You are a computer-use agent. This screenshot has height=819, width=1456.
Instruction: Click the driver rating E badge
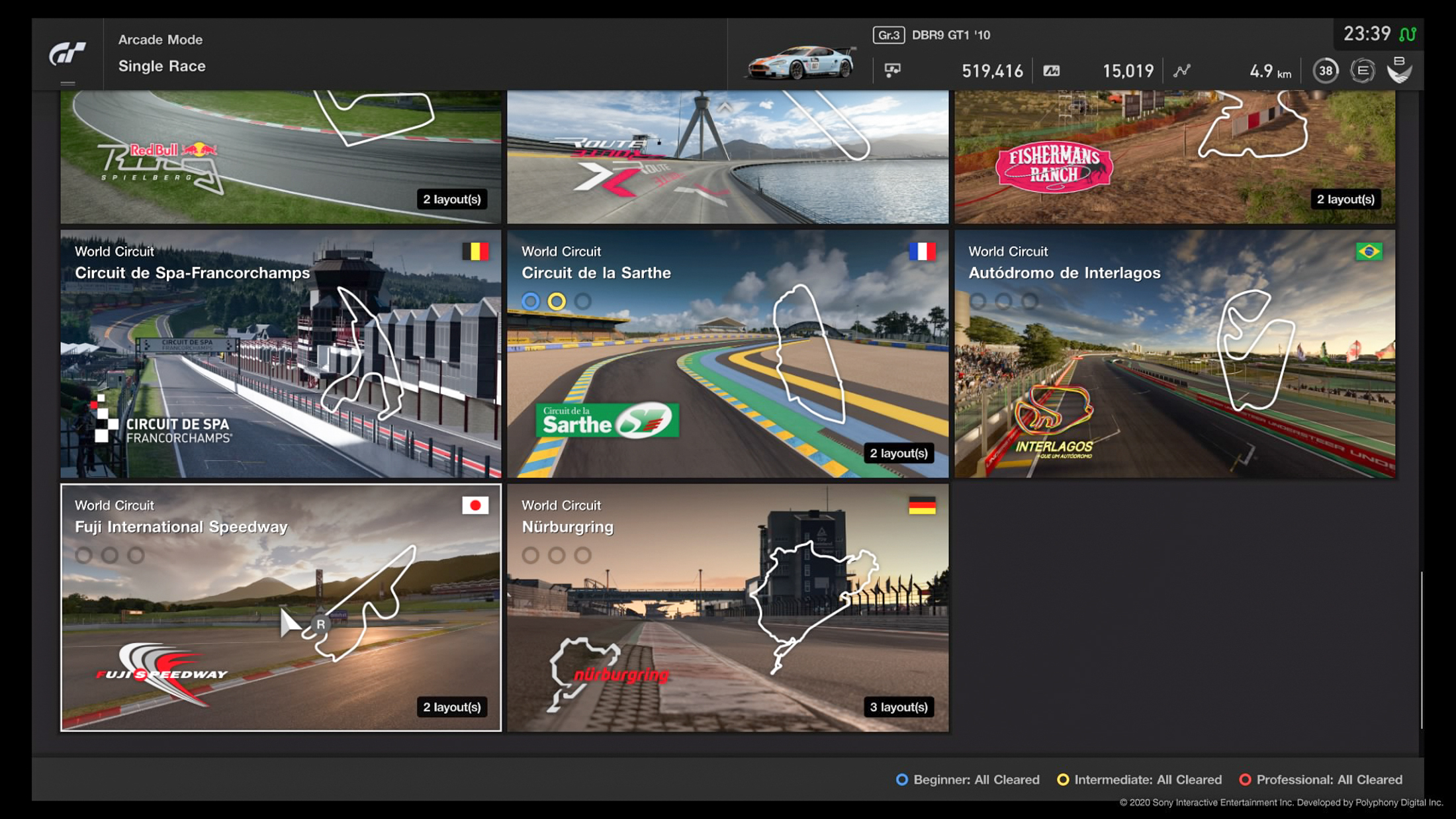pyautogui.click(x=1362, y=71)
